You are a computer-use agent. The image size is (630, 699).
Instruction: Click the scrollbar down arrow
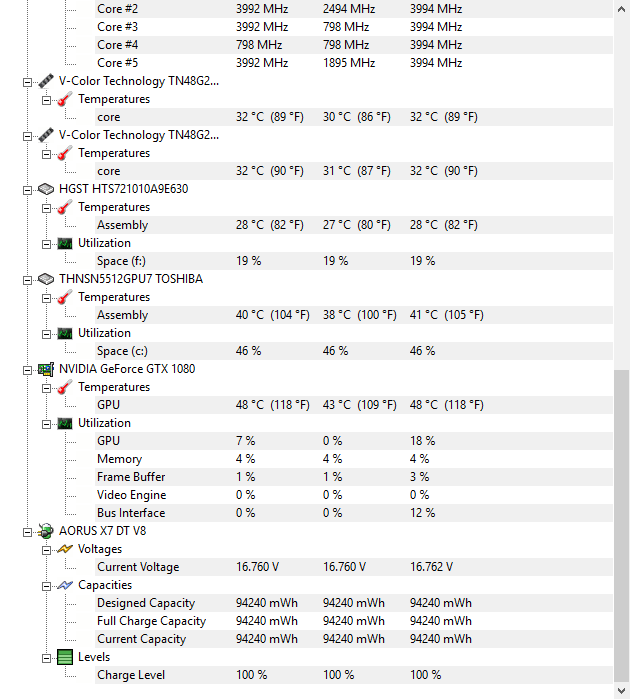(x=621, y=691)
